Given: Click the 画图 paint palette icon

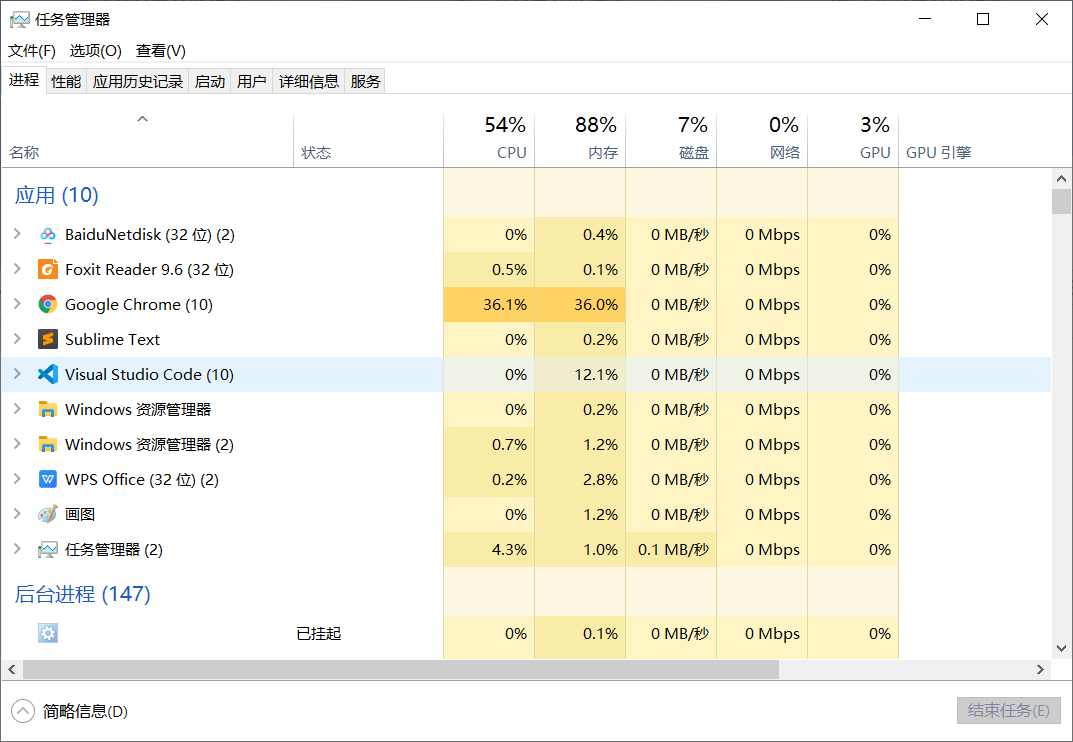Looking at the screenshot, I should 47,515.
